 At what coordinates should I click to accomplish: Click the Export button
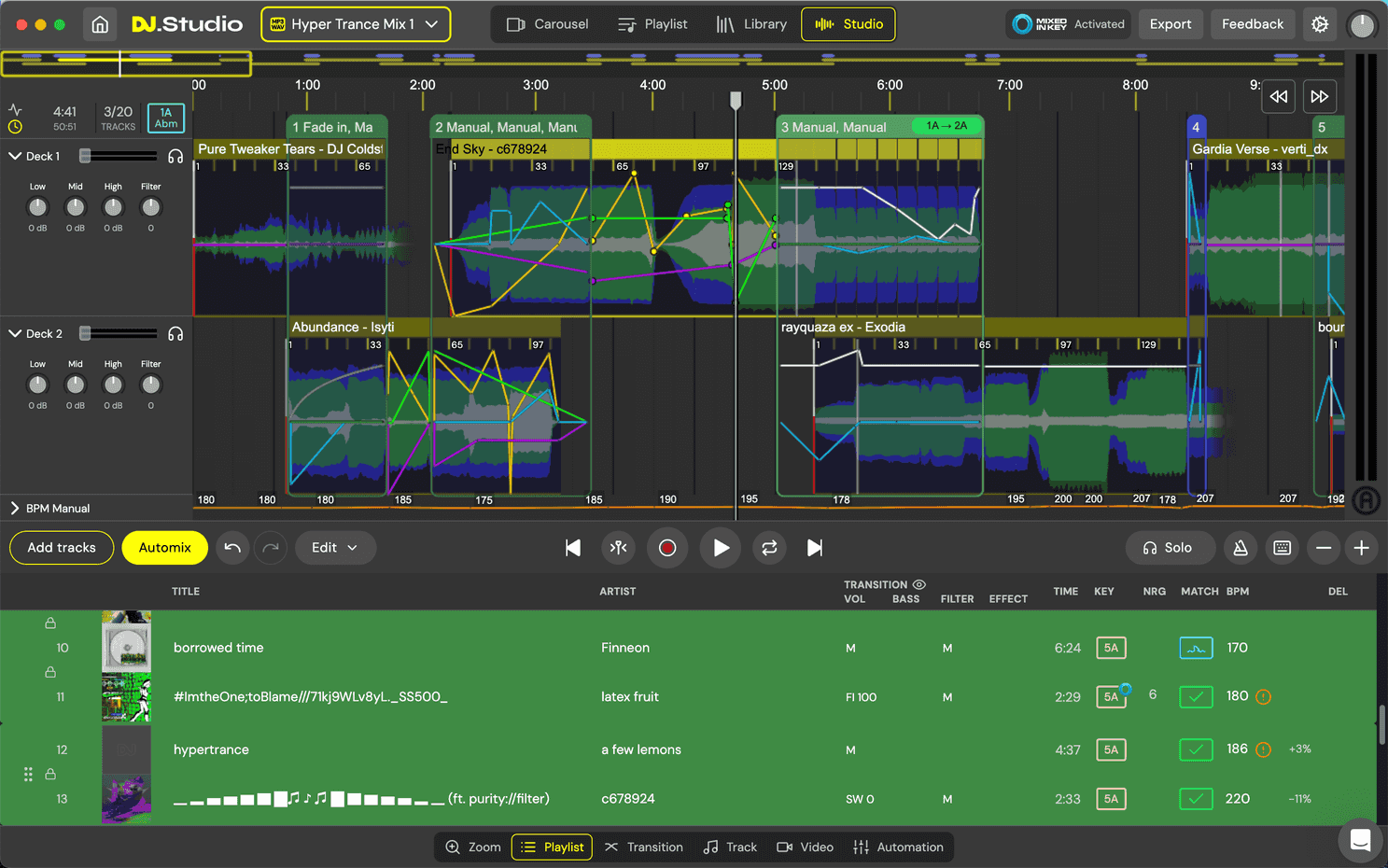click(x=1171, y=23)
